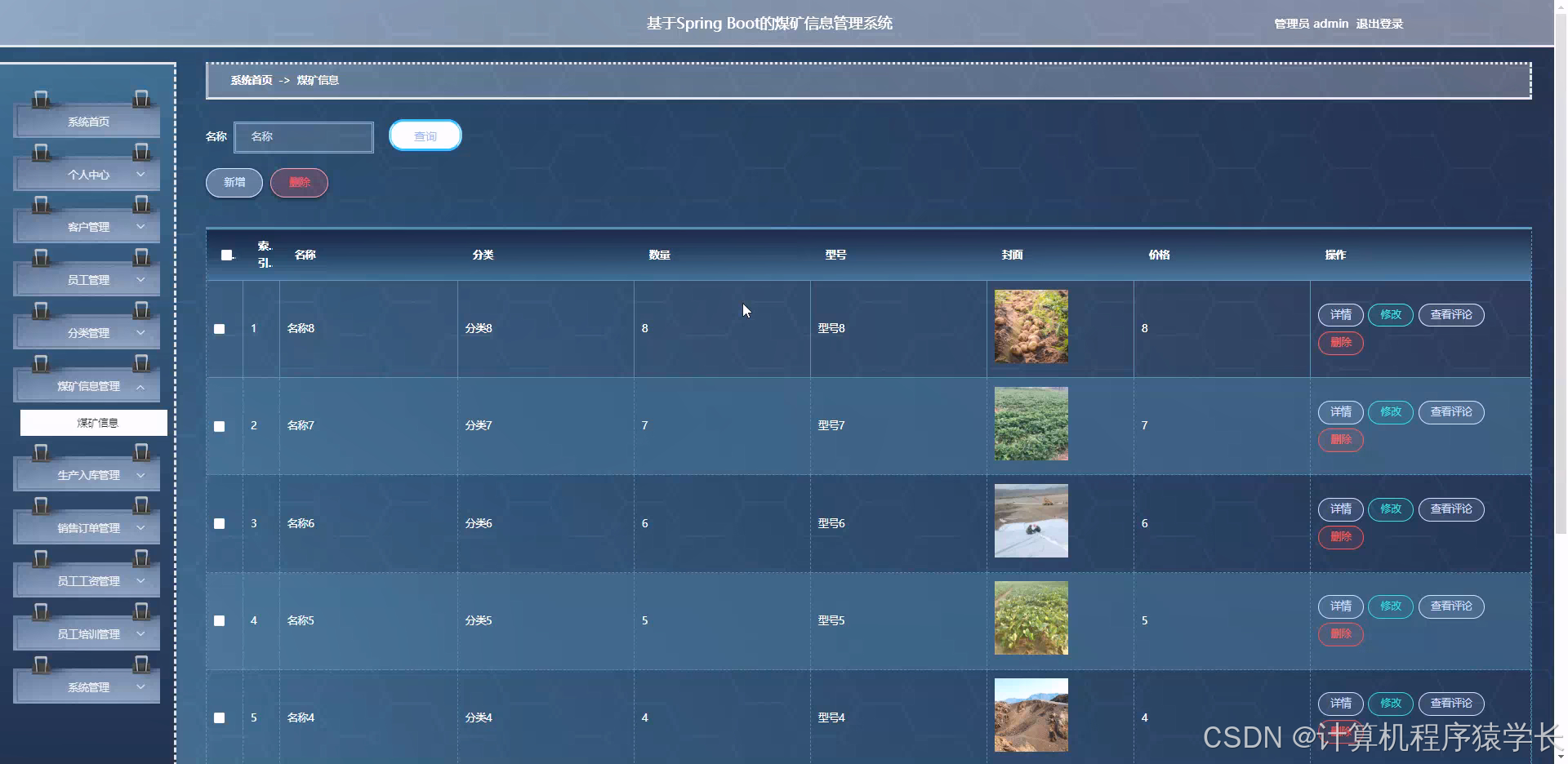Click 修改 for row 名称5

(x=1391, y=606)
